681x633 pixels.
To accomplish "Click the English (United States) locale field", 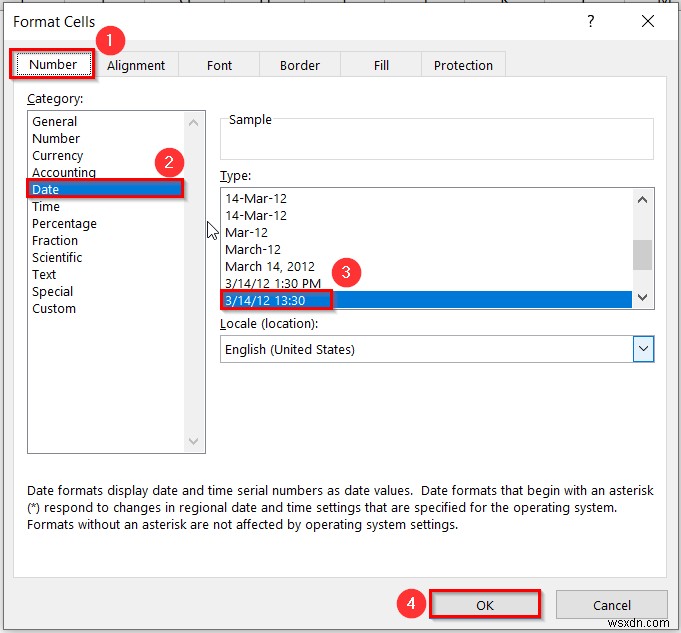I will pos(437,349).
